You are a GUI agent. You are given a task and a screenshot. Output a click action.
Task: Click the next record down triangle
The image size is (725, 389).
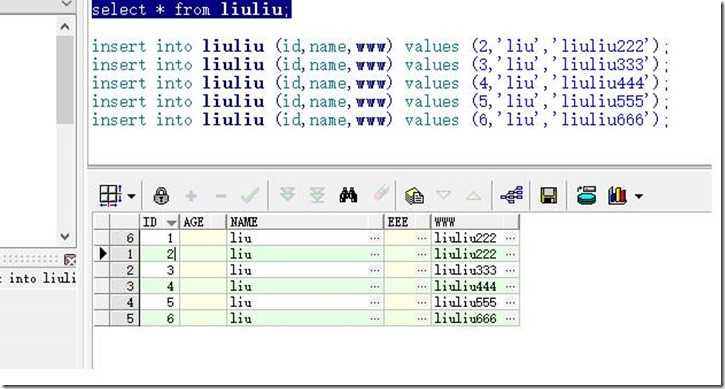(443, 195)
